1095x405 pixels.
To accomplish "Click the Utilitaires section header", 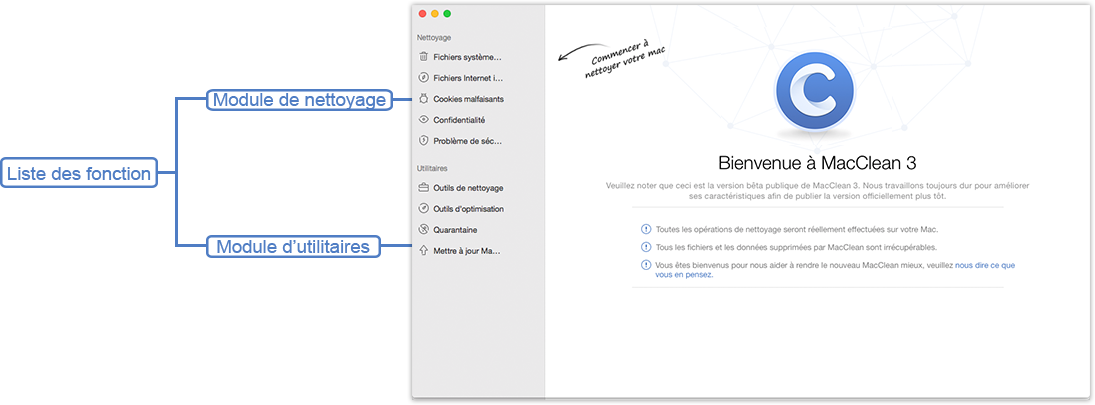I will [x=432, y=168].
